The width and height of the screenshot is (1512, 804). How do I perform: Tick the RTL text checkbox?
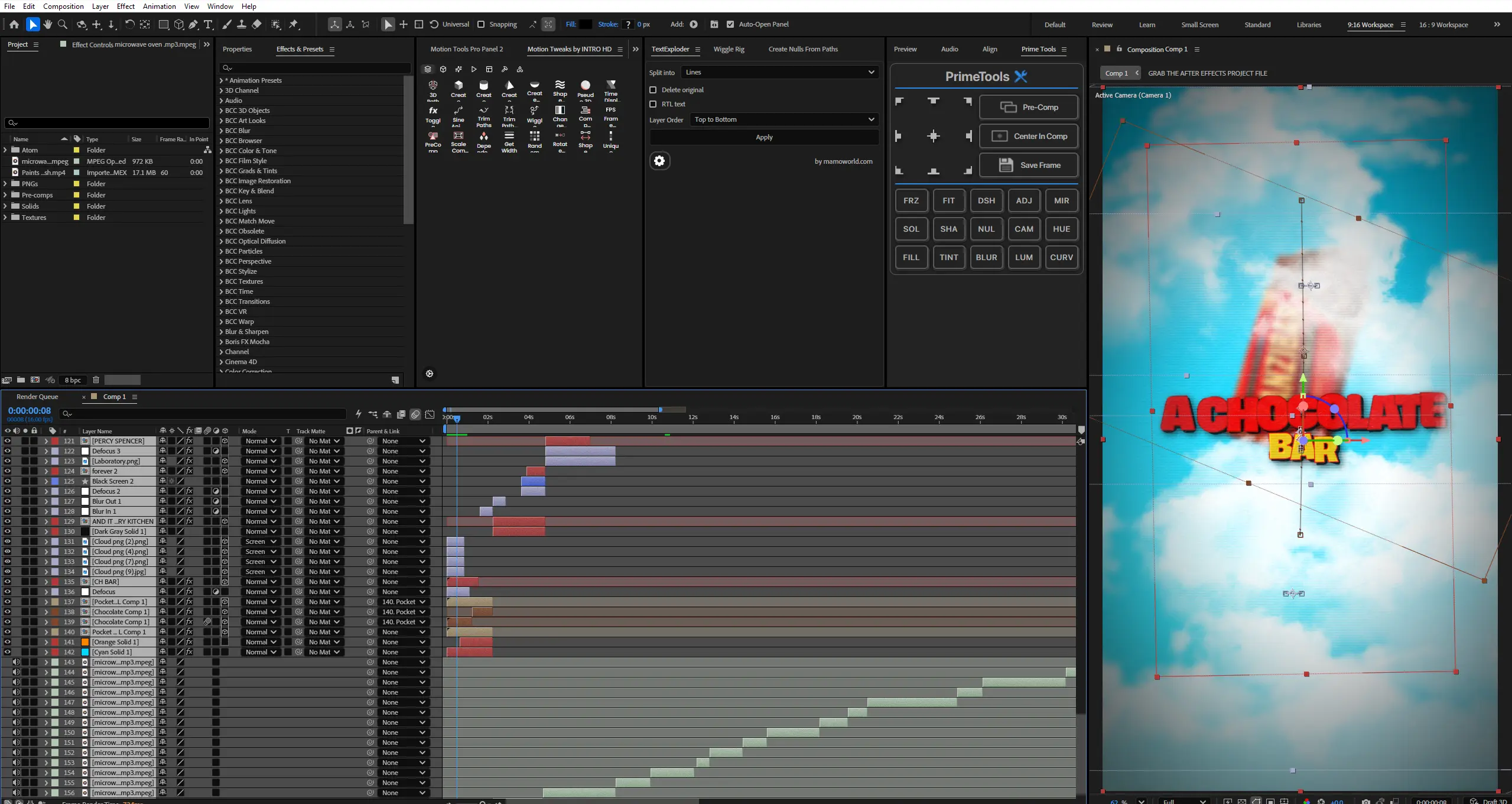click(x=653, y=104)
